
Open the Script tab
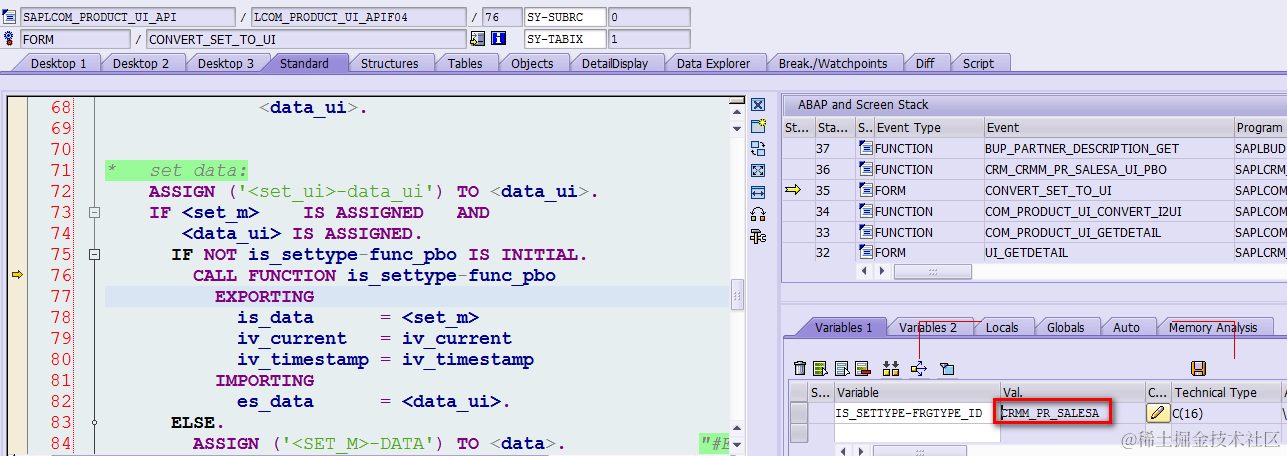point(978,63)
